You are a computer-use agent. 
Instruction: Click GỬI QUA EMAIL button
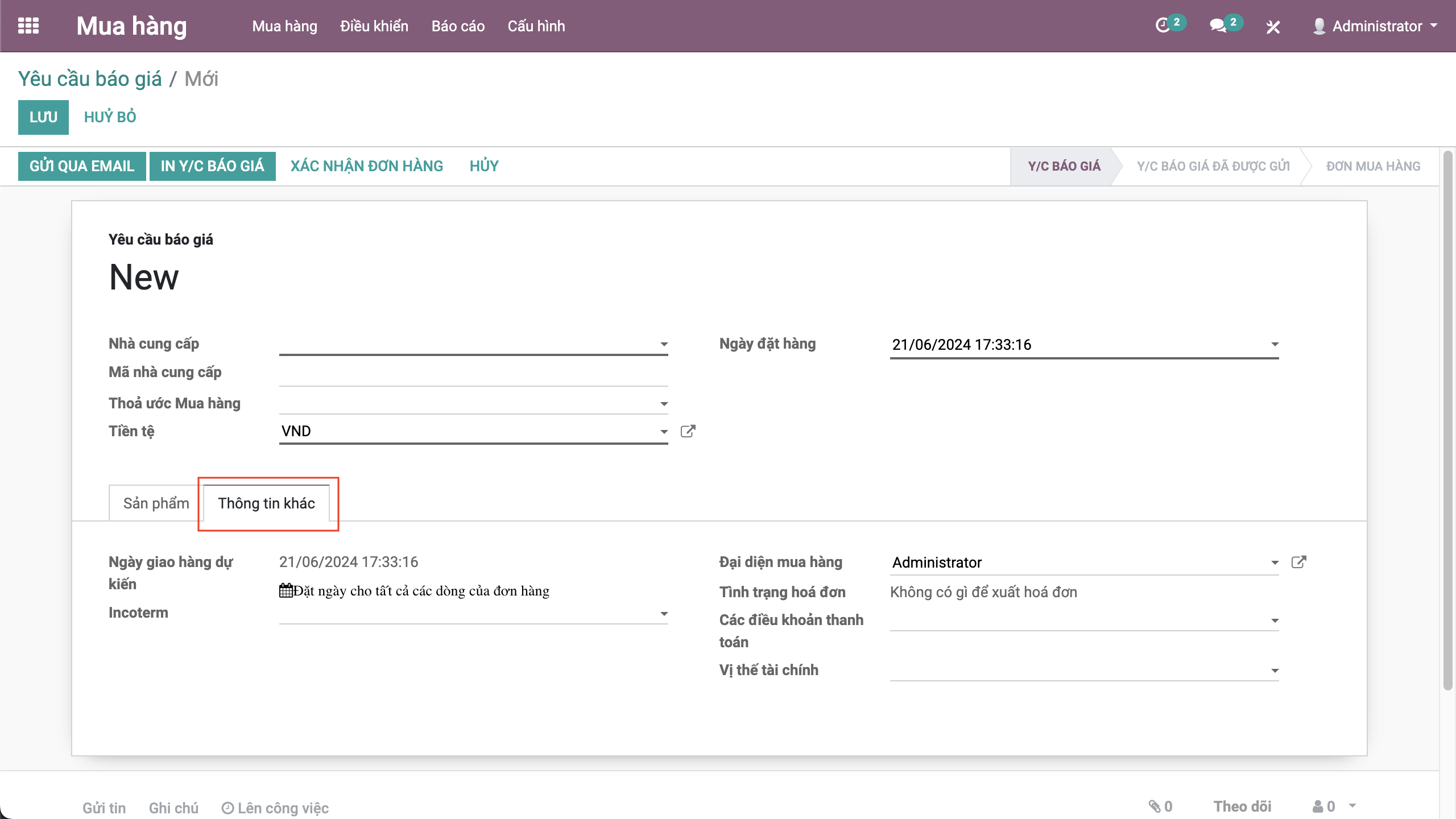[x=82, y=166]
